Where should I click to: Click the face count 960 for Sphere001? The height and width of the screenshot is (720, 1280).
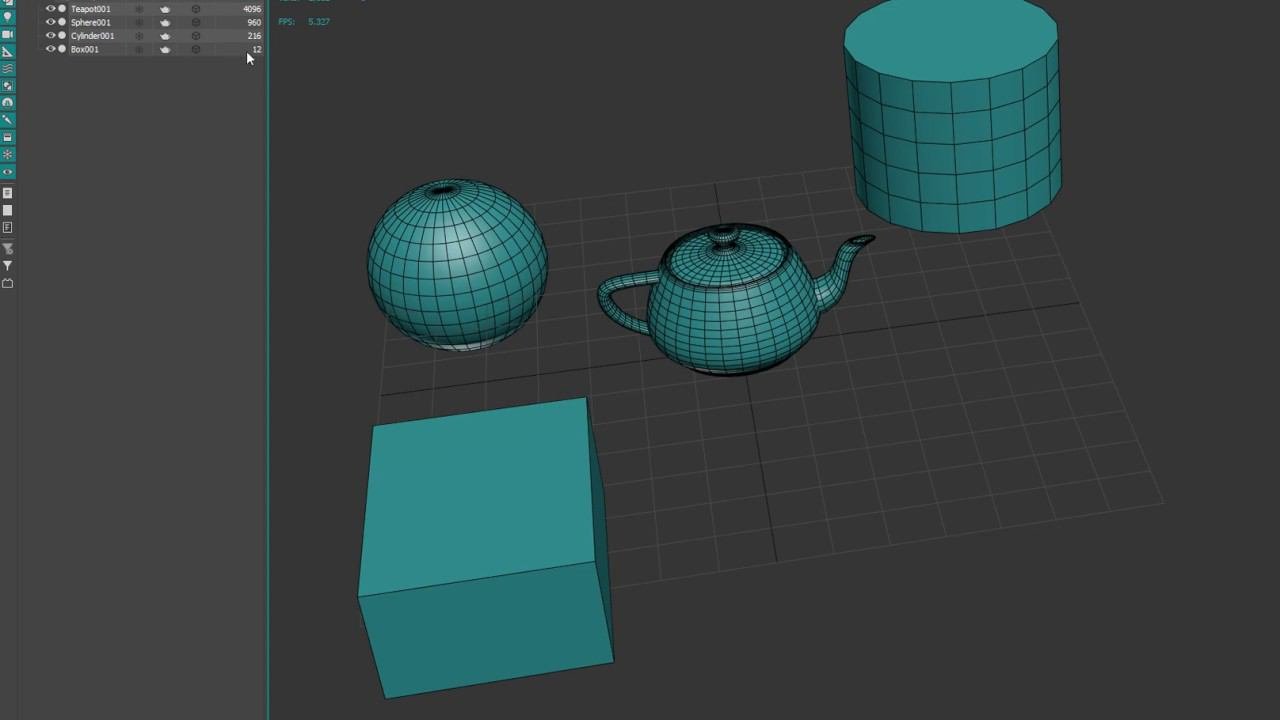coord(254,22)
